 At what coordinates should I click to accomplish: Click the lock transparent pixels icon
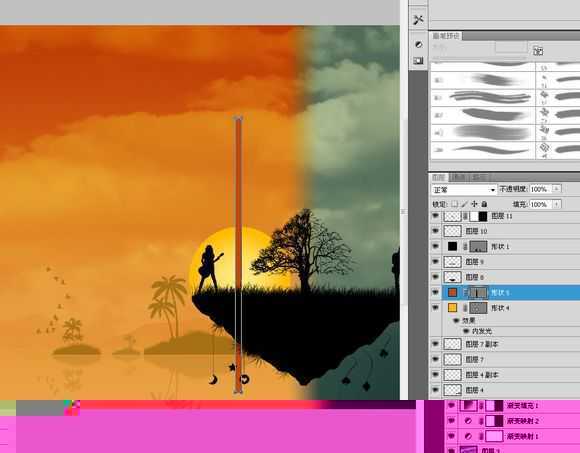click(x=455, y=204)
